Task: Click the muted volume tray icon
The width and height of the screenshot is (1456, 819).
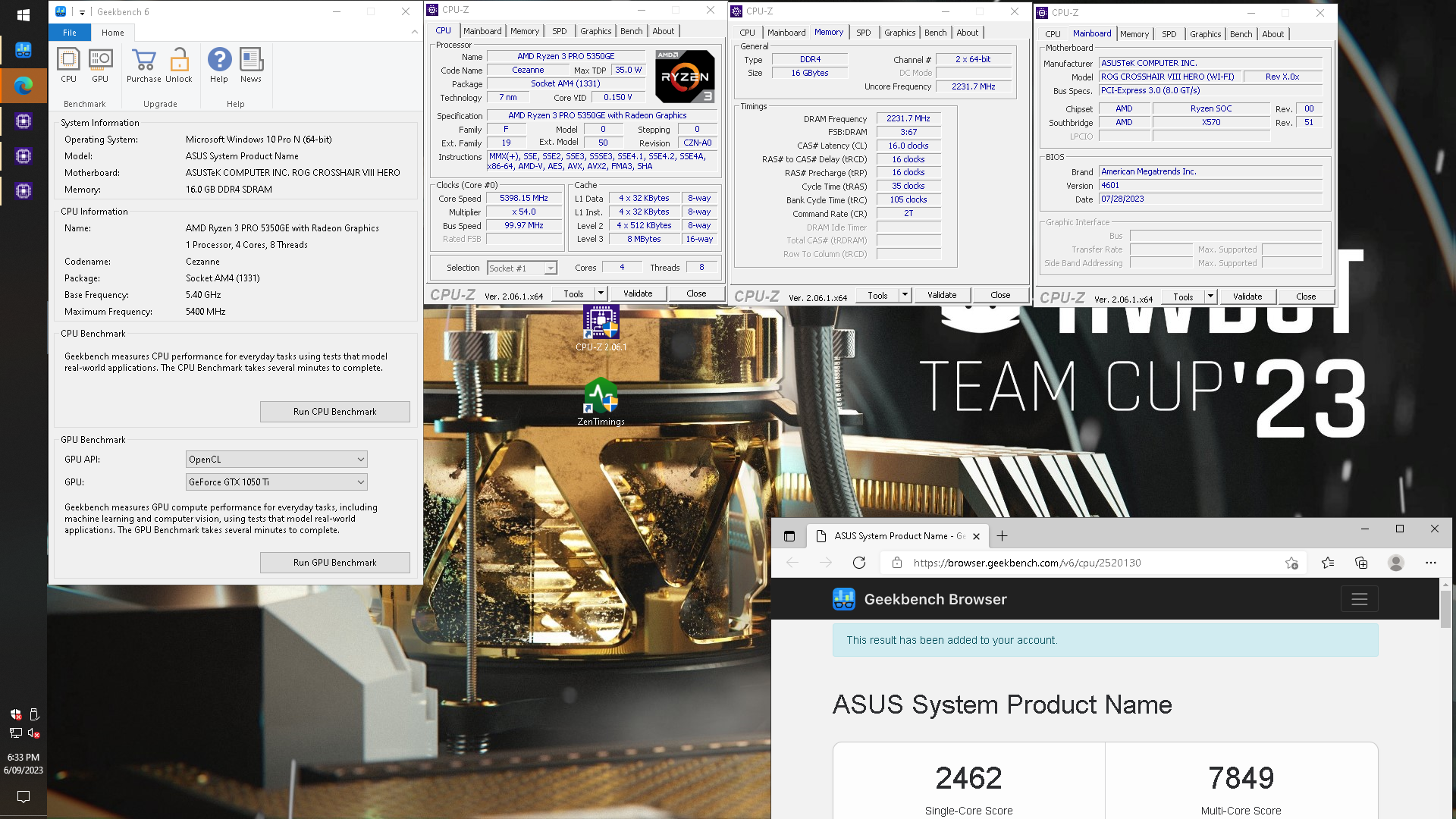Action: 33,733
